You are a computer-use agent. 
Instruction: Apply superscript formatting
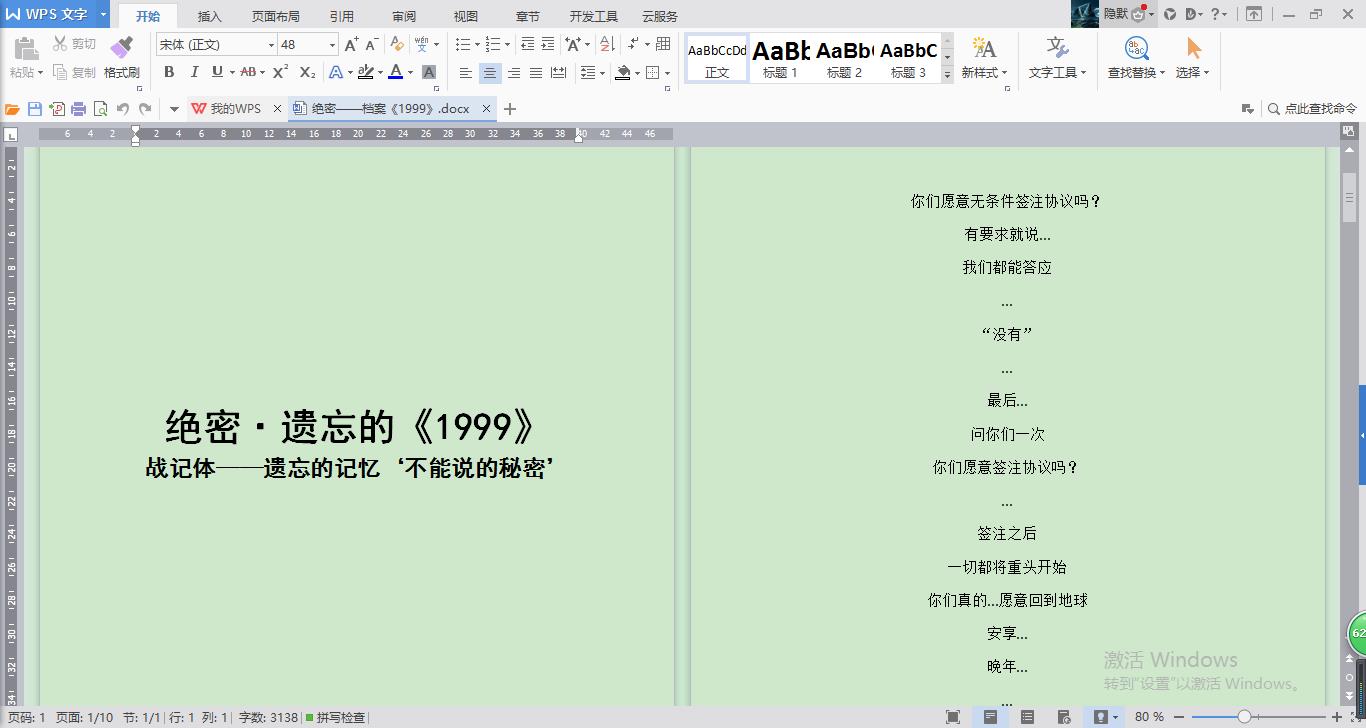(x=280, y=72)
